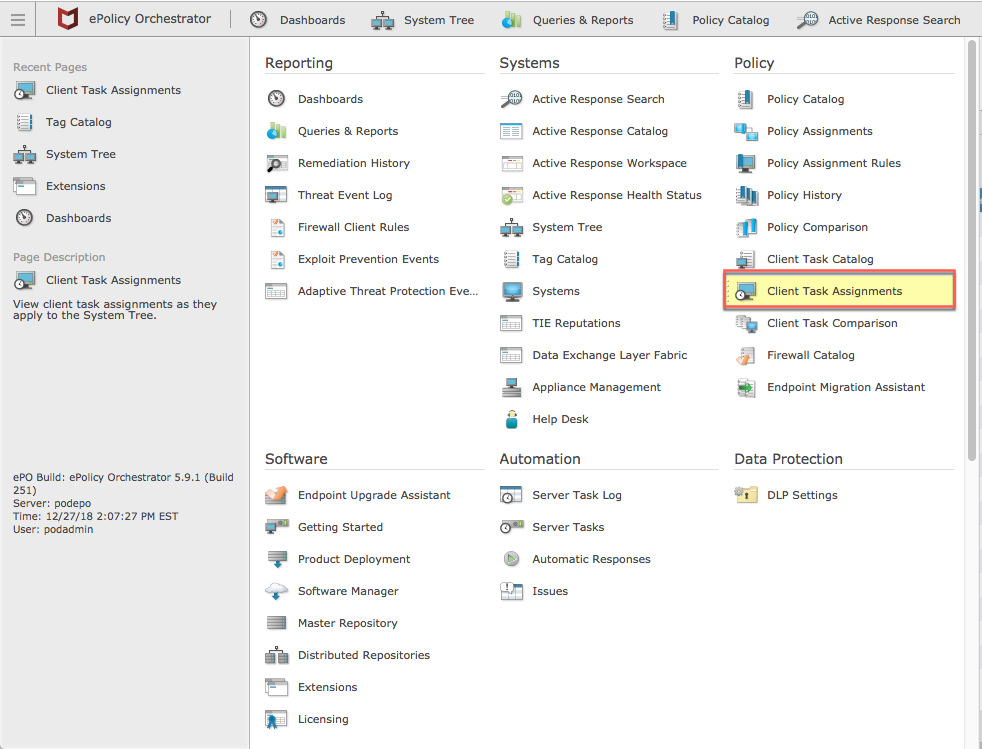Click the Queries & Reports icon in top bar
The height and width of the screenshot is (749, 982).
point(511,20)
